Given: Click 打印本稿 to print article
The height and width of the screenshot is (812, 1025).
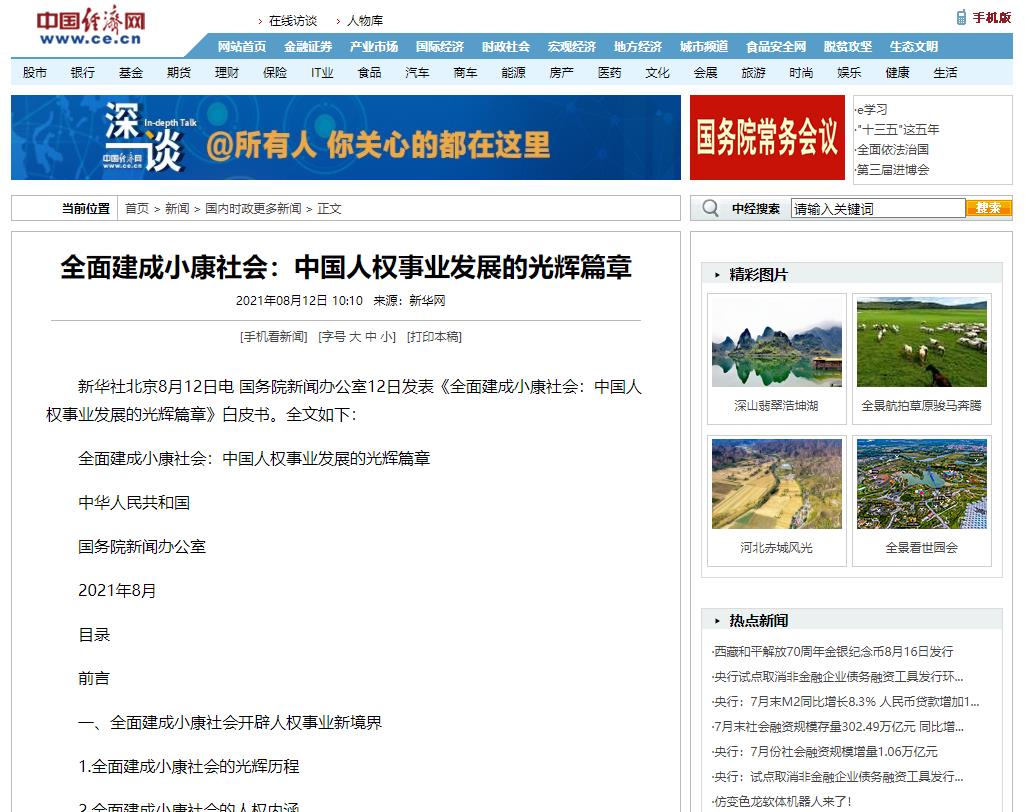Looking at the screenshot, I should coord(434,337).
